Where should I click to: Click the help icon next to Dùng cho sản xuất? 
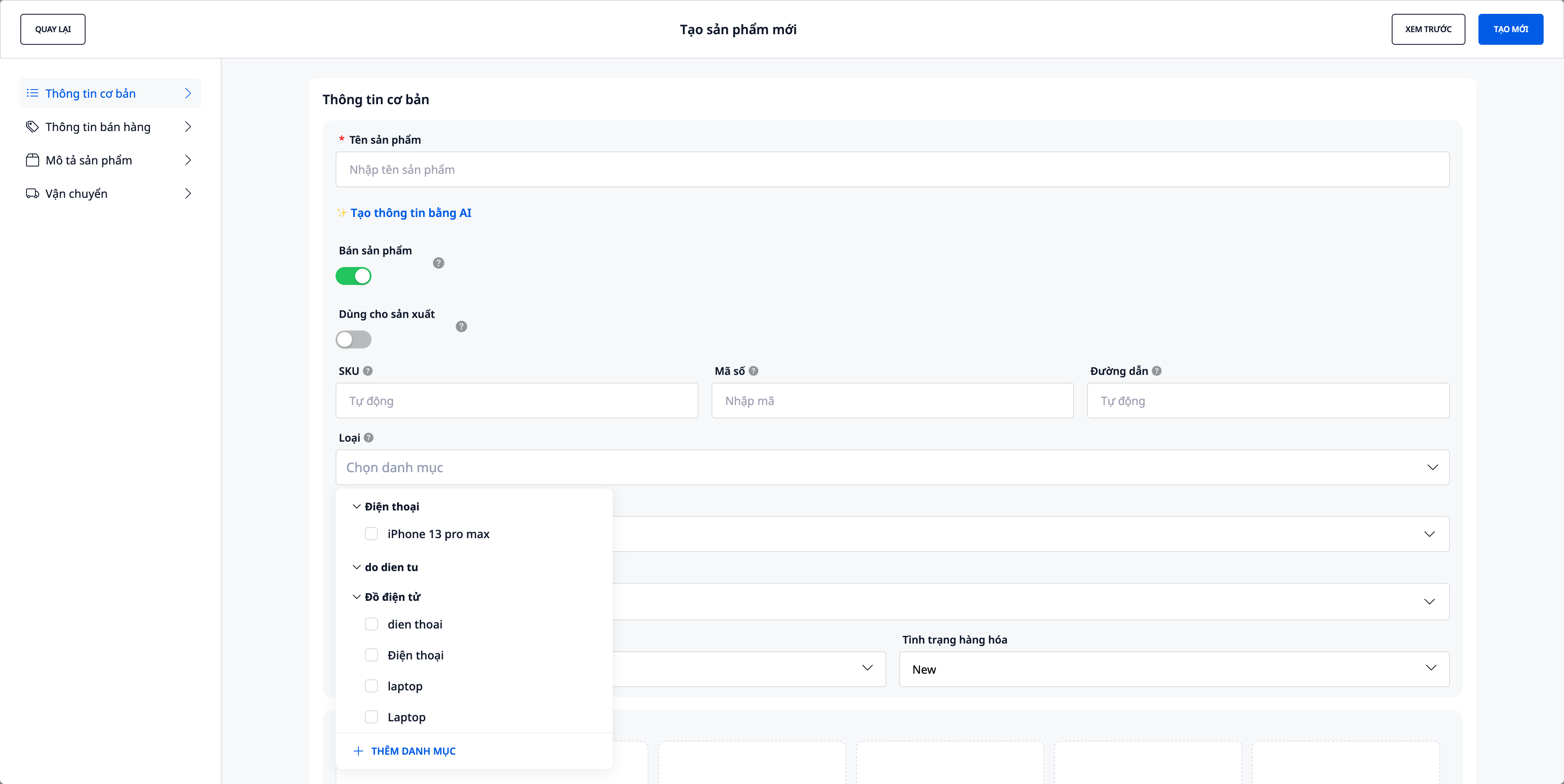(461, 326)
